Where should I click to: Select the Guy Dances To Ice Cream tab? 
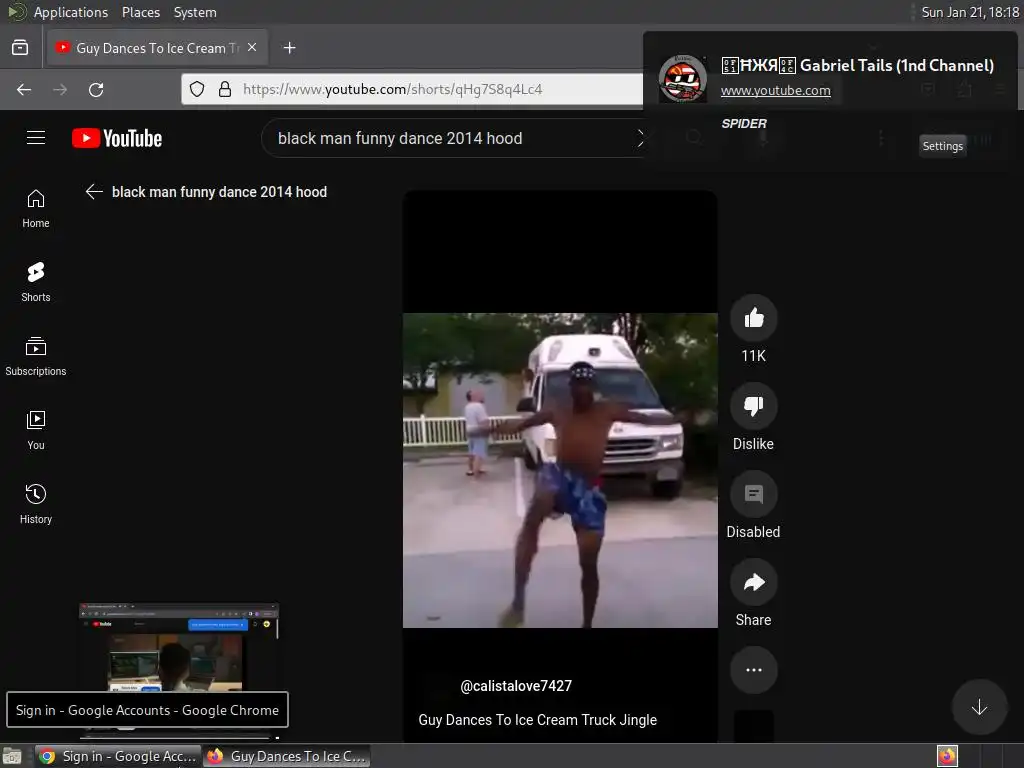[x=157, y=48]
